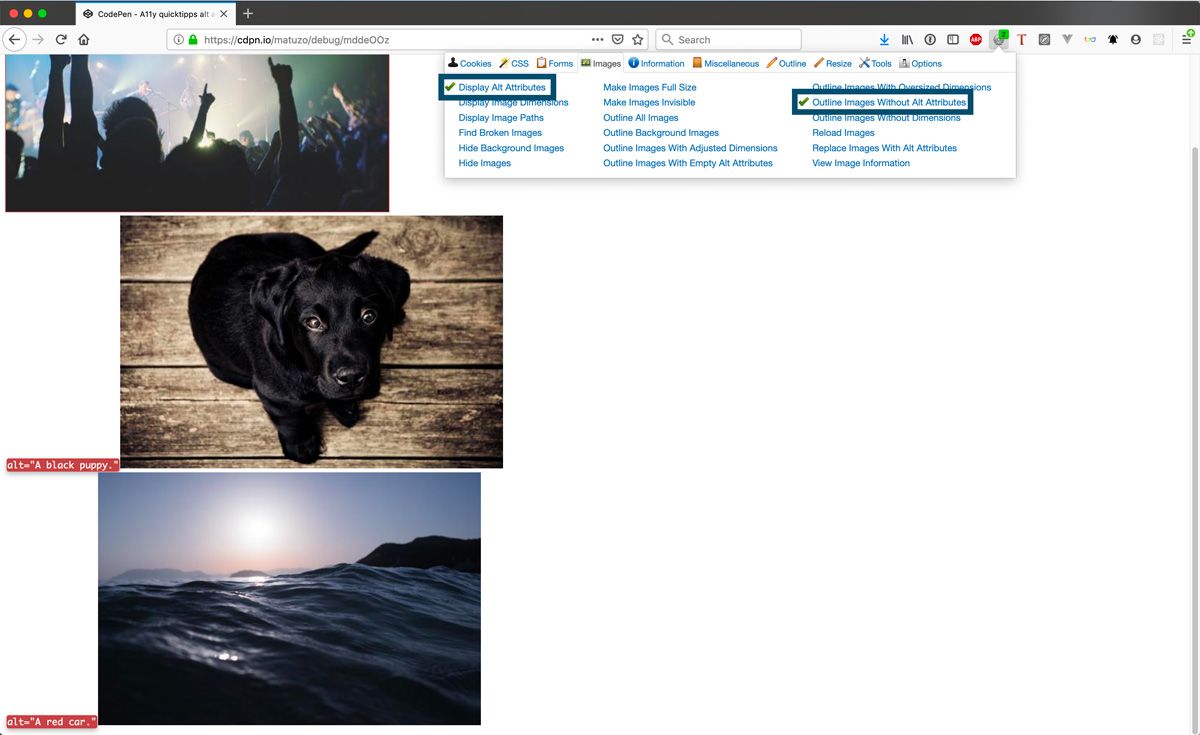The height and width of the screenshot is (735, 1200).
Task: Toggle Outline All Images
Action: [x=641, y=118]
